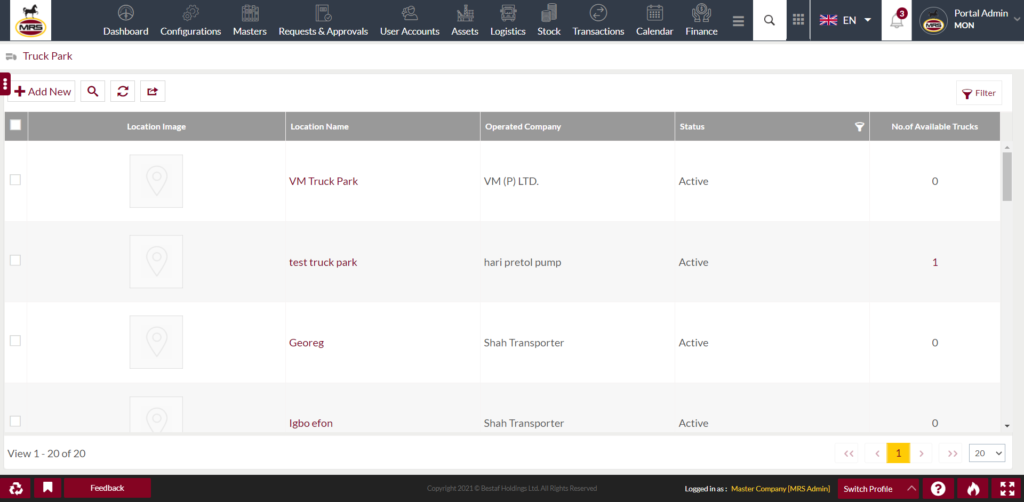The image size is (1024, 502).
Task: Click VM (P) LTD. company cell
Action: [x=511, y=181]
